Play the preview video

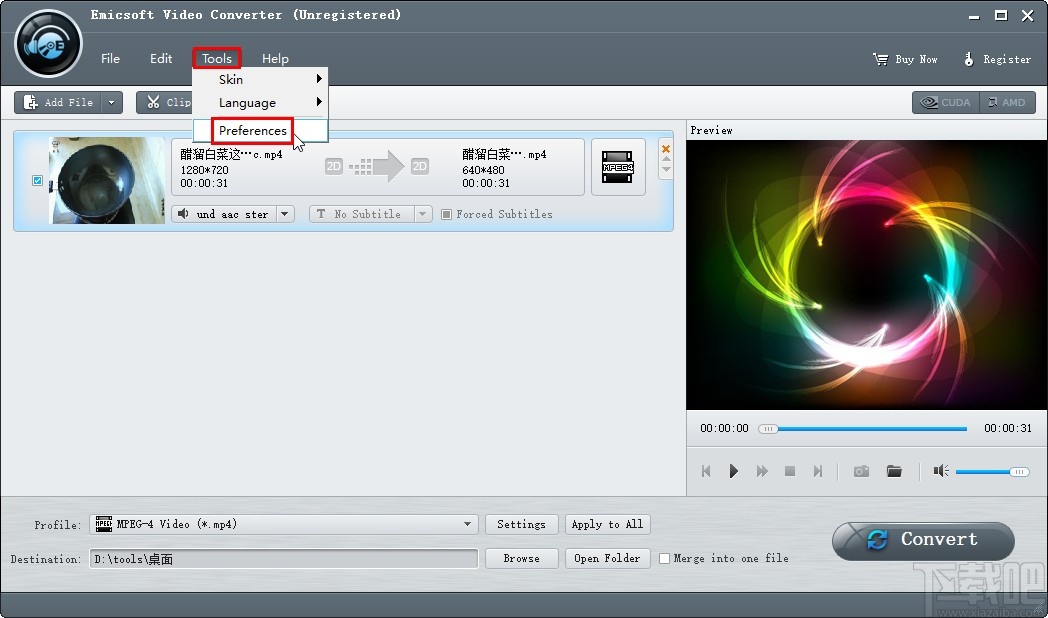pos(733,471)
